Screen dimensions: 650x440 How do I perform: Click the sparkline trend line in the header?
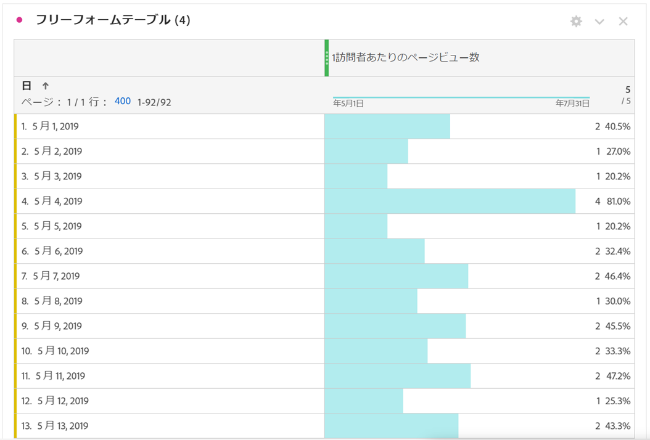coord(460,97)
